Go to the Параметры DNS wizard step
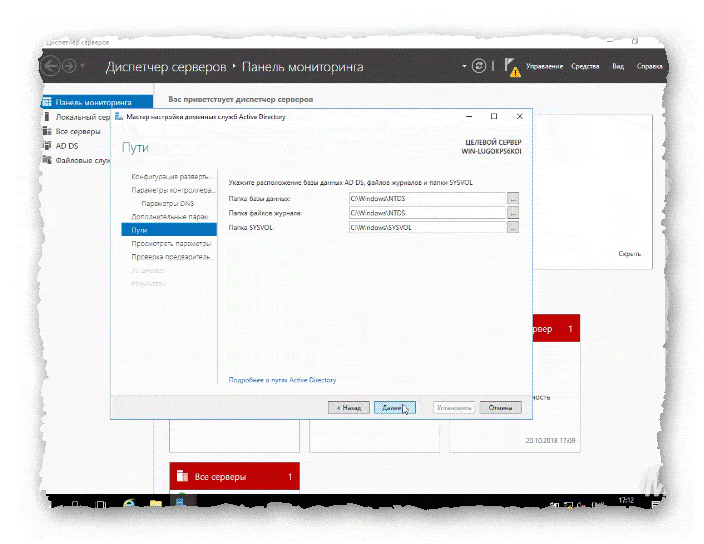Screen dimensions: 704x544 point(166,203)
